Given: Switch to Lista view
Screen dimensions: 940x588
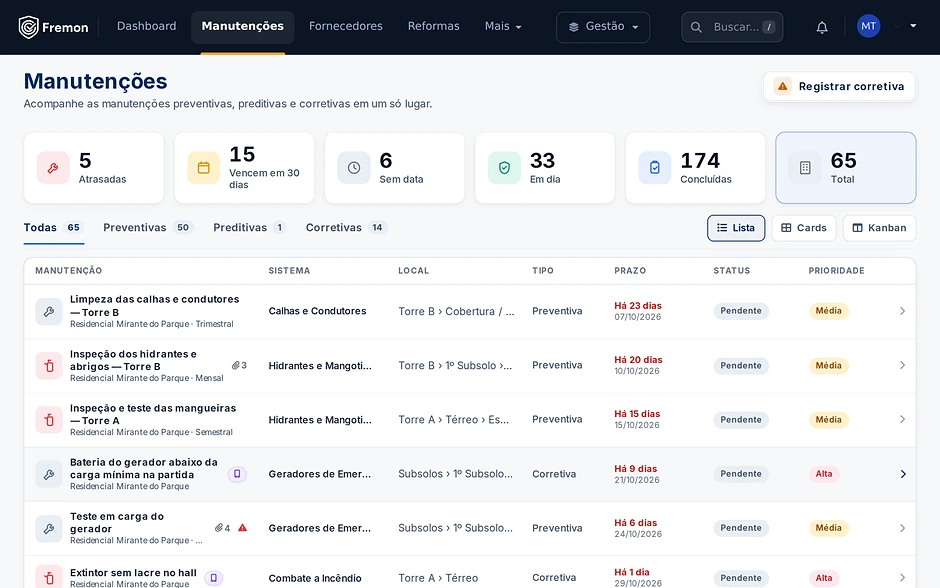Looking at the screenshot, I should (736, 228).
